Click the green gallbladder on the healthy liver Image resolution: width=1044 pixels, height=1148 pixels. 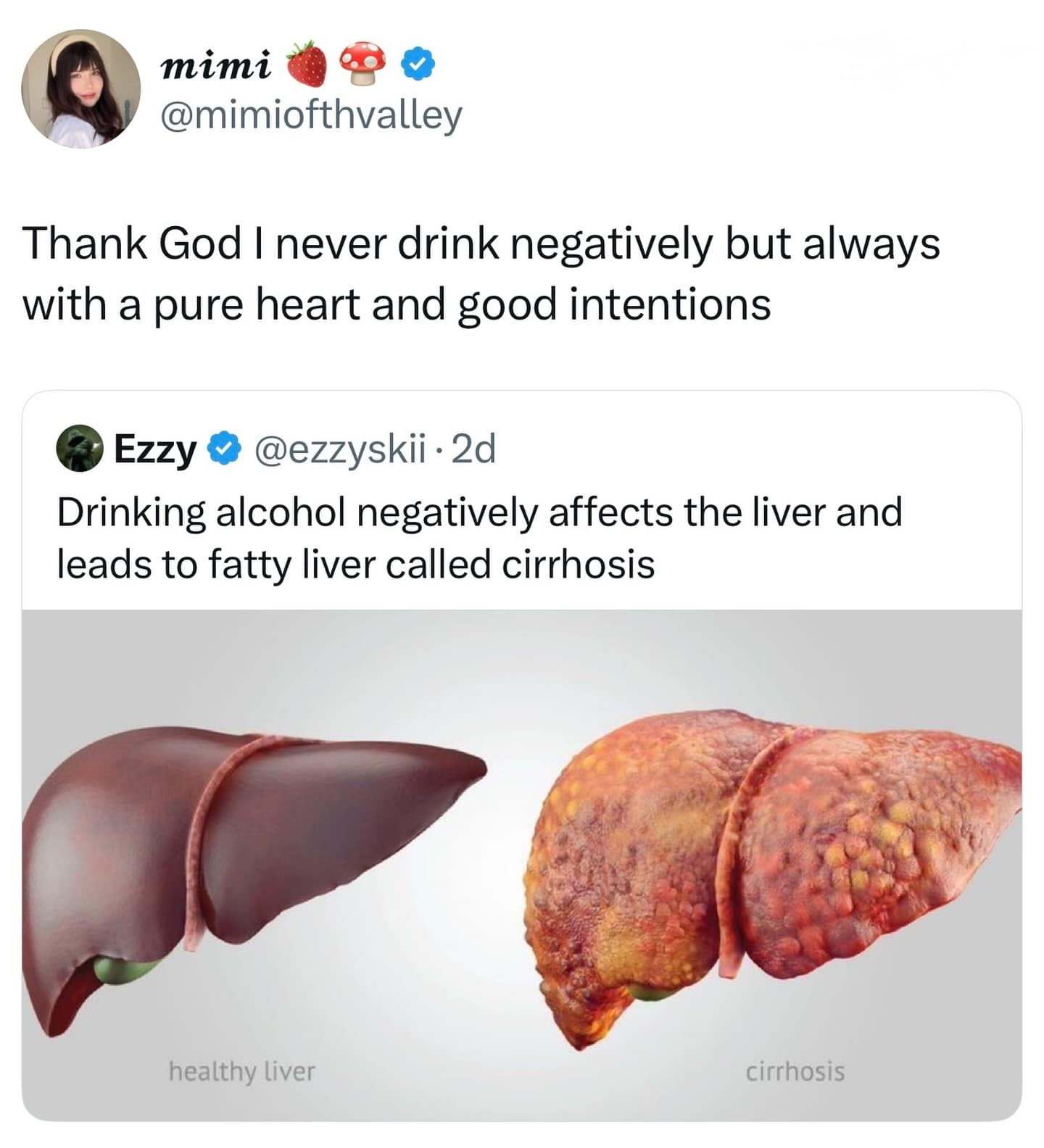pos(125,968)
